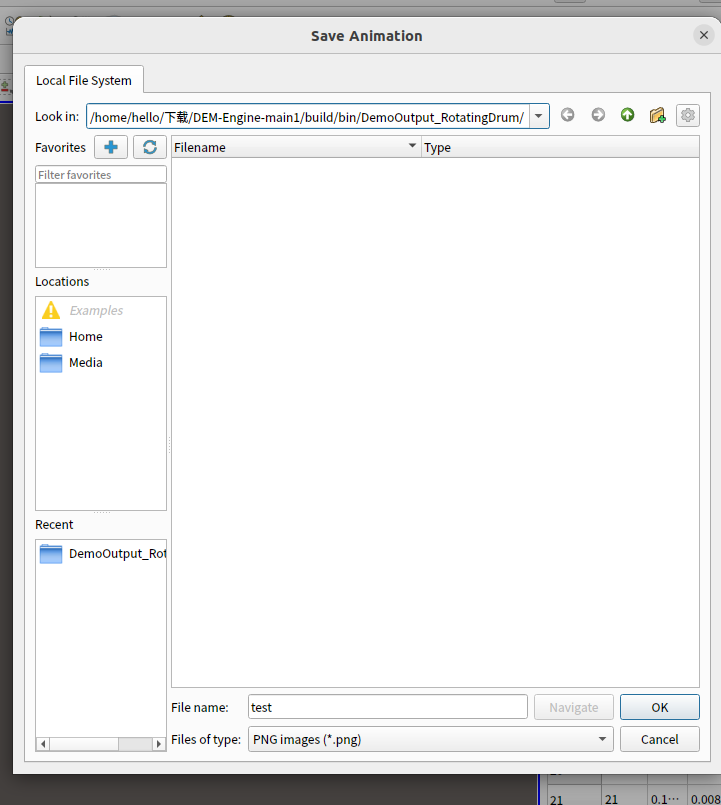Screen dimensions: 721x805
Task: Expand the Look in path dropdown
Action: coord(539,116)
